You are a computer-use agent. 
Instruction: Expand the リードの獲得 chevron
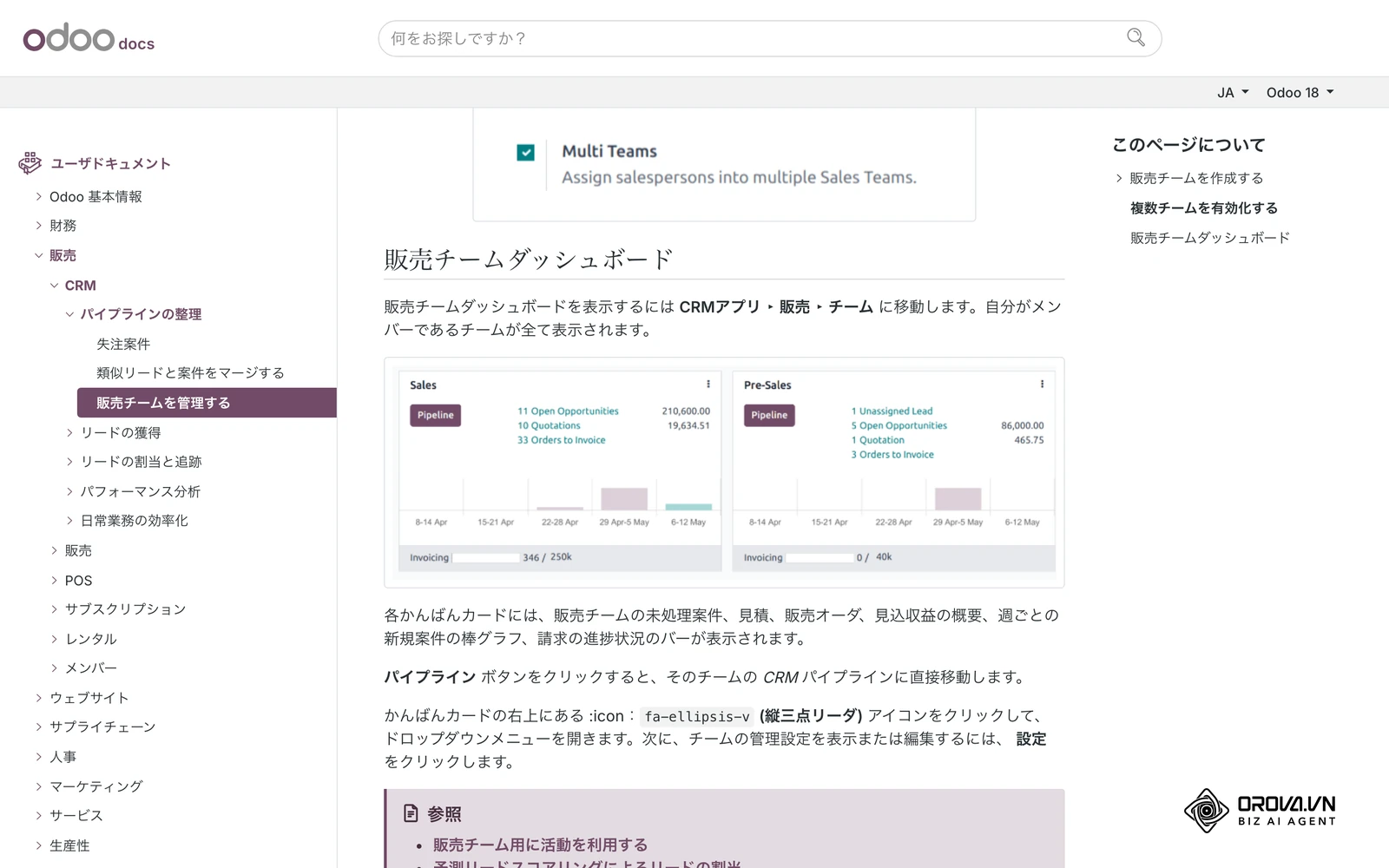pyautogui.click(x=69, y=432)
